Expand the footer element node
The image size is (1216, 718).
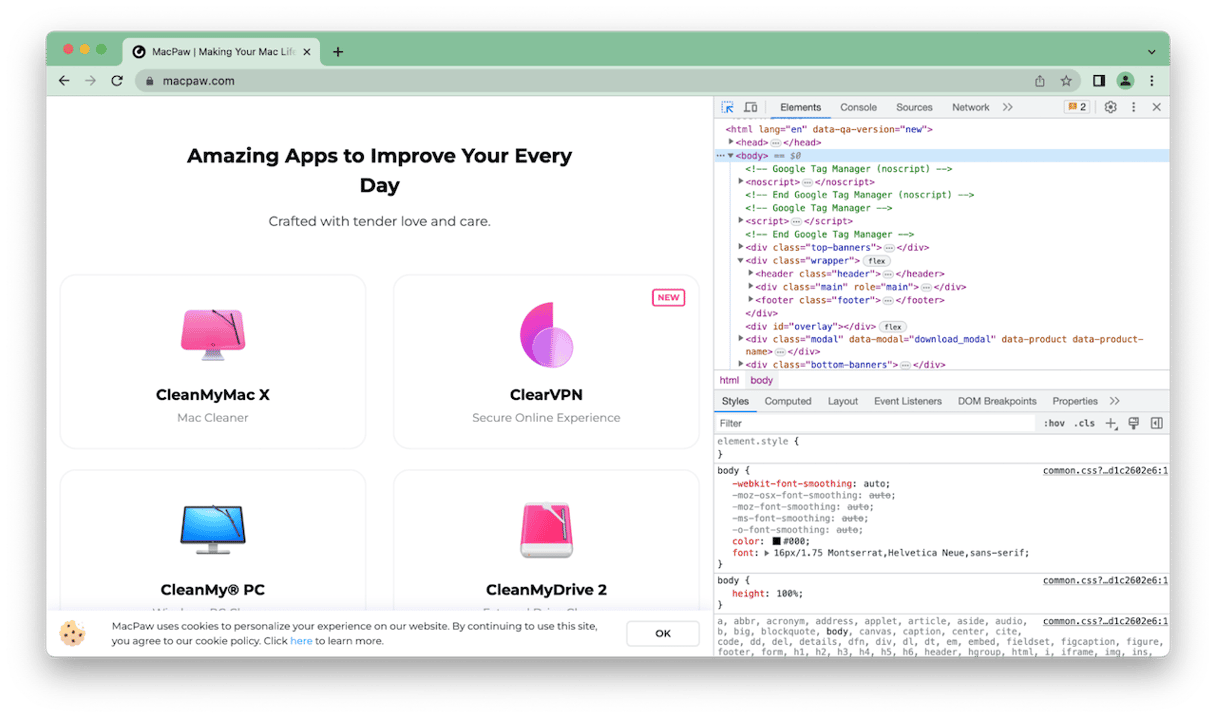(x=751, y=300)
